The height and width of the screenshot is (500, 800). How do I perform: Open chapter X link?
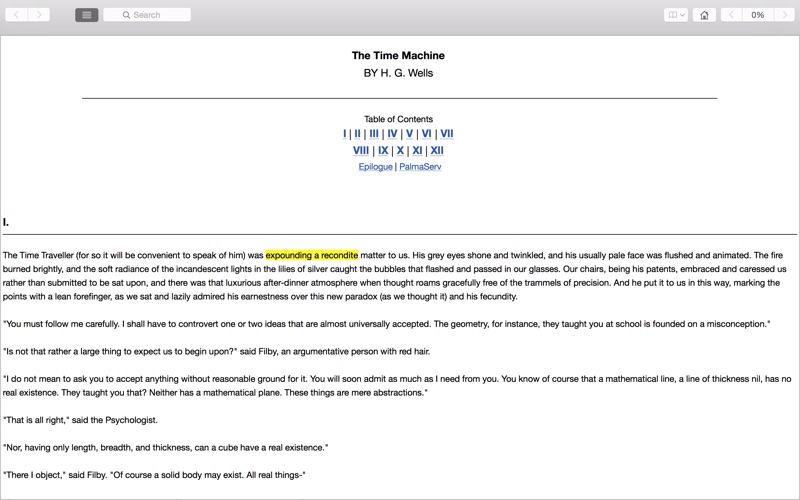pos(400,151)
